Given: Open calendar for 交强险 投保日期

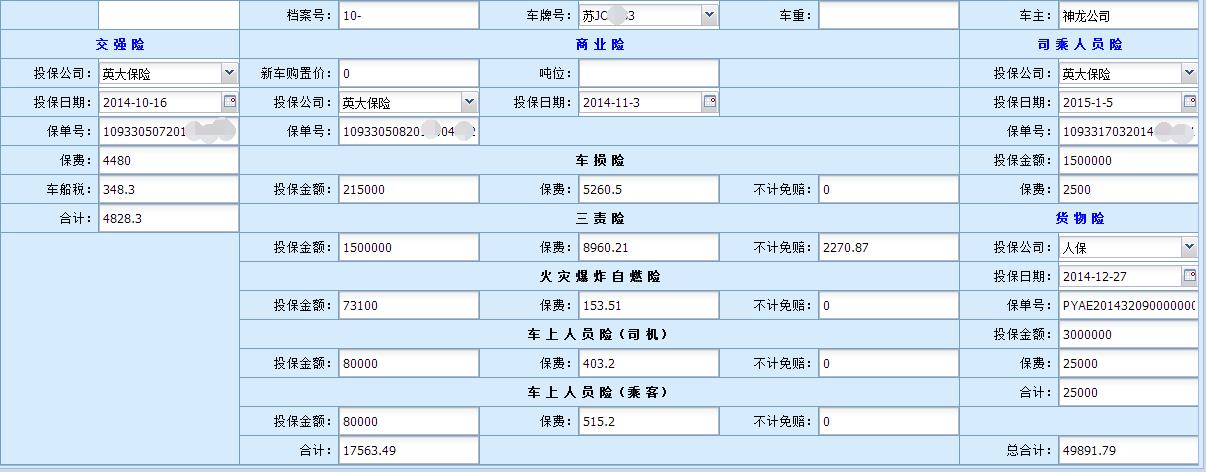Looking at the screenshot, I should (229, 102).
